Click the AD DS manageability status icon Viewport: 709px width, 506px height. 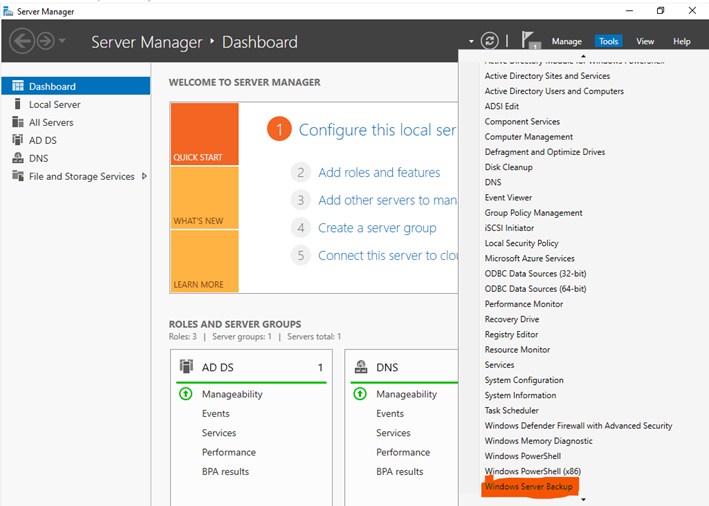(x=185, y=394)
